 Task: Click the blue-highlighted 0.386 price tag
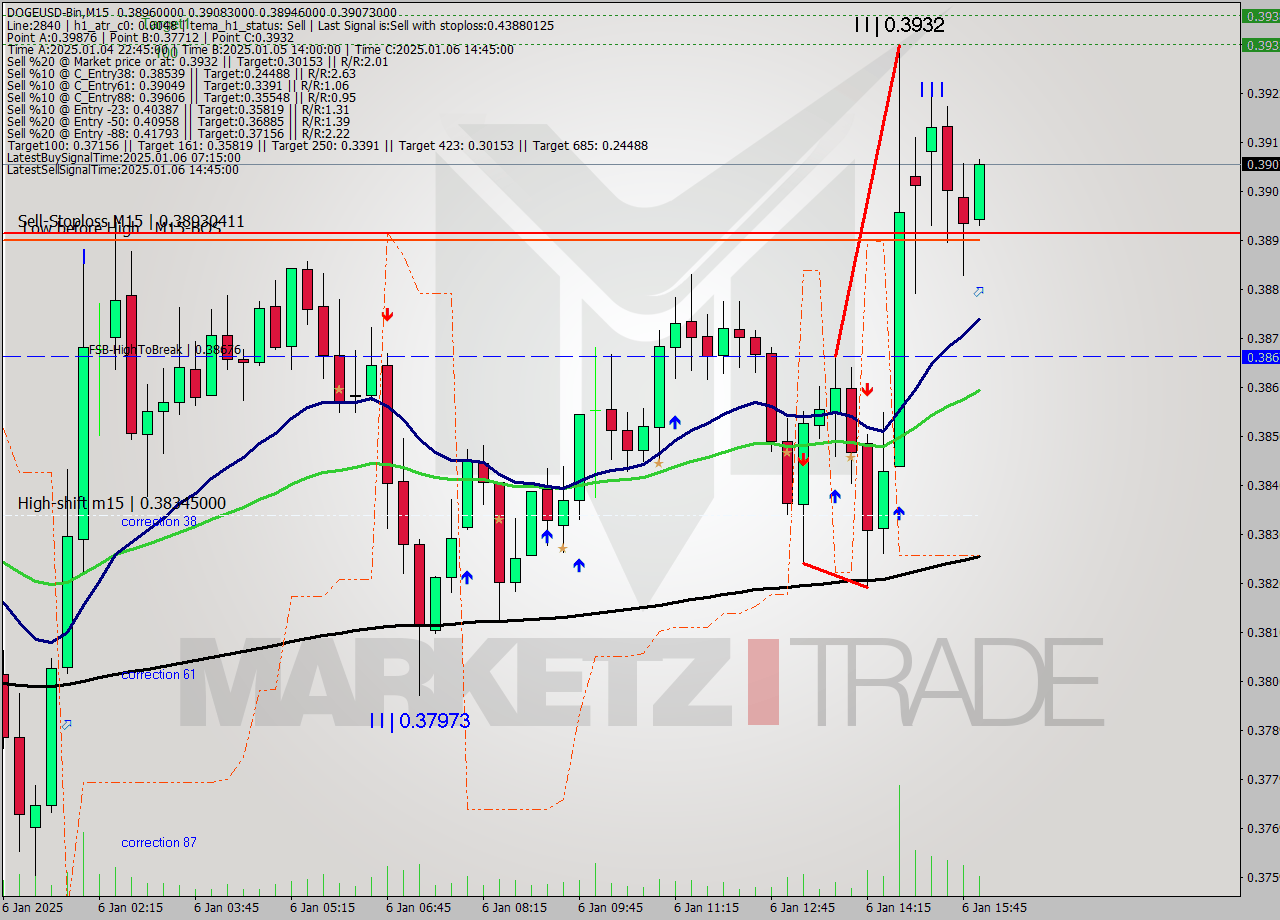(x=1260, y=356)
